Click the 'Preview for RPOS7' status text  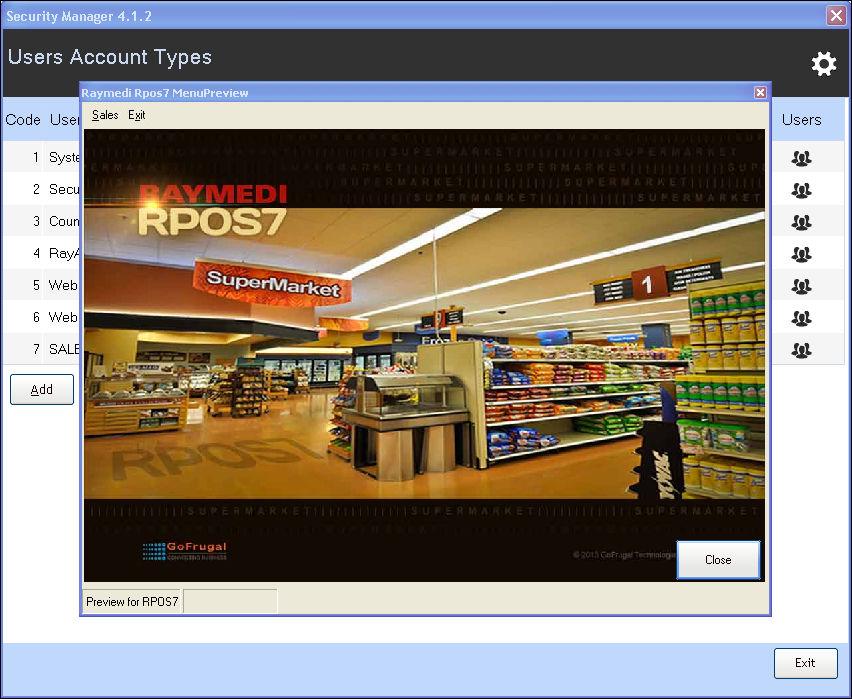click(132, 602)
